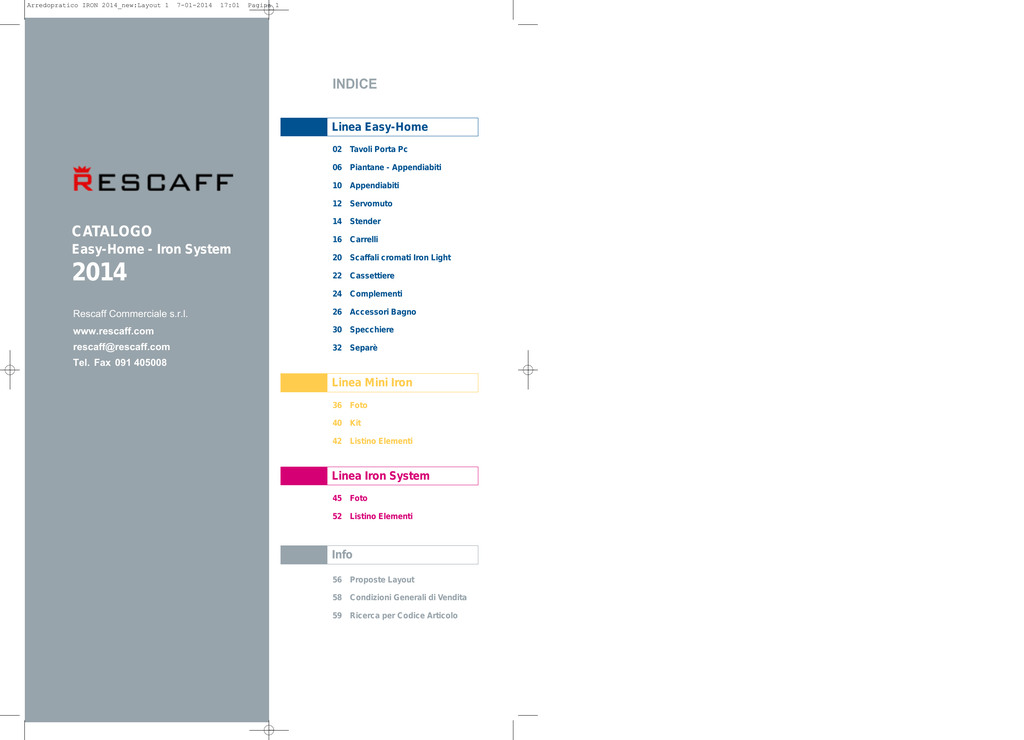Open the 12 Servomuto entry
Viewport: 1024px width, 740px height.
tap(362, 204)
